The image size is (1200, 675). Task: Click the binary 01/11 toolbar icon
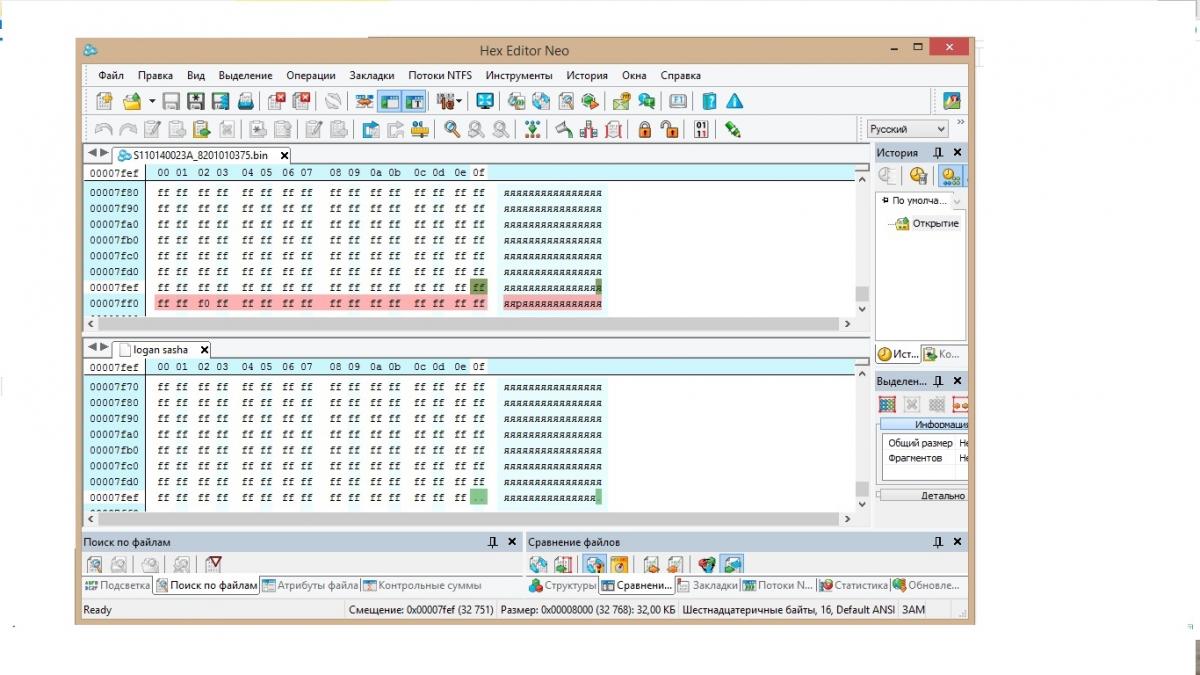(702, 129)
